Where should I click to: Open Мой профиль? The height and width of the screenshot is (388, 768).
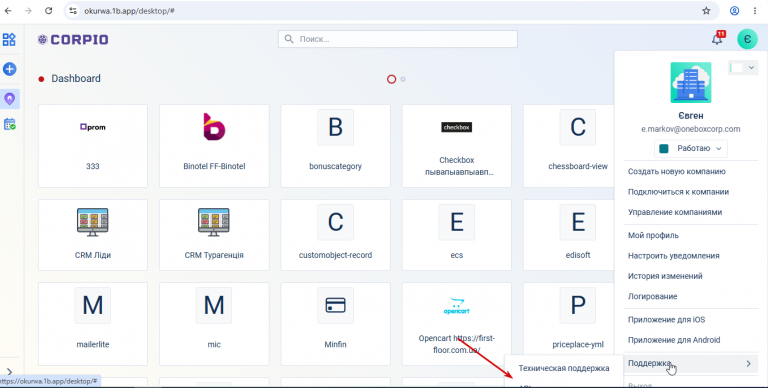pyautogui.click(x=653, y=236)
